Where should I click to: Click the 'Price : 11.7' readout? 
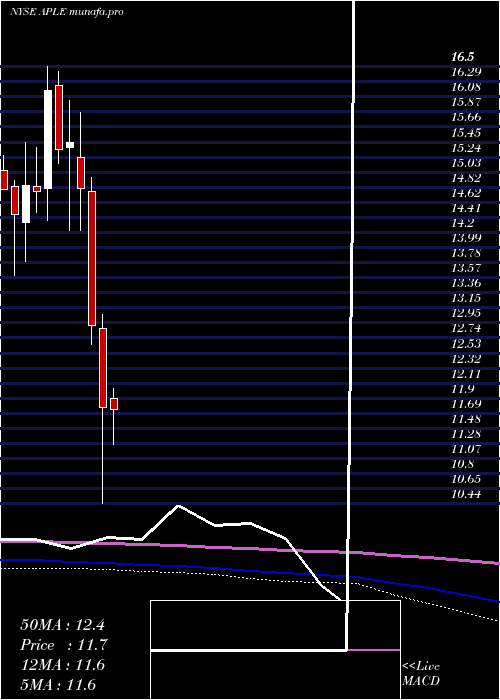click(64, 645)
